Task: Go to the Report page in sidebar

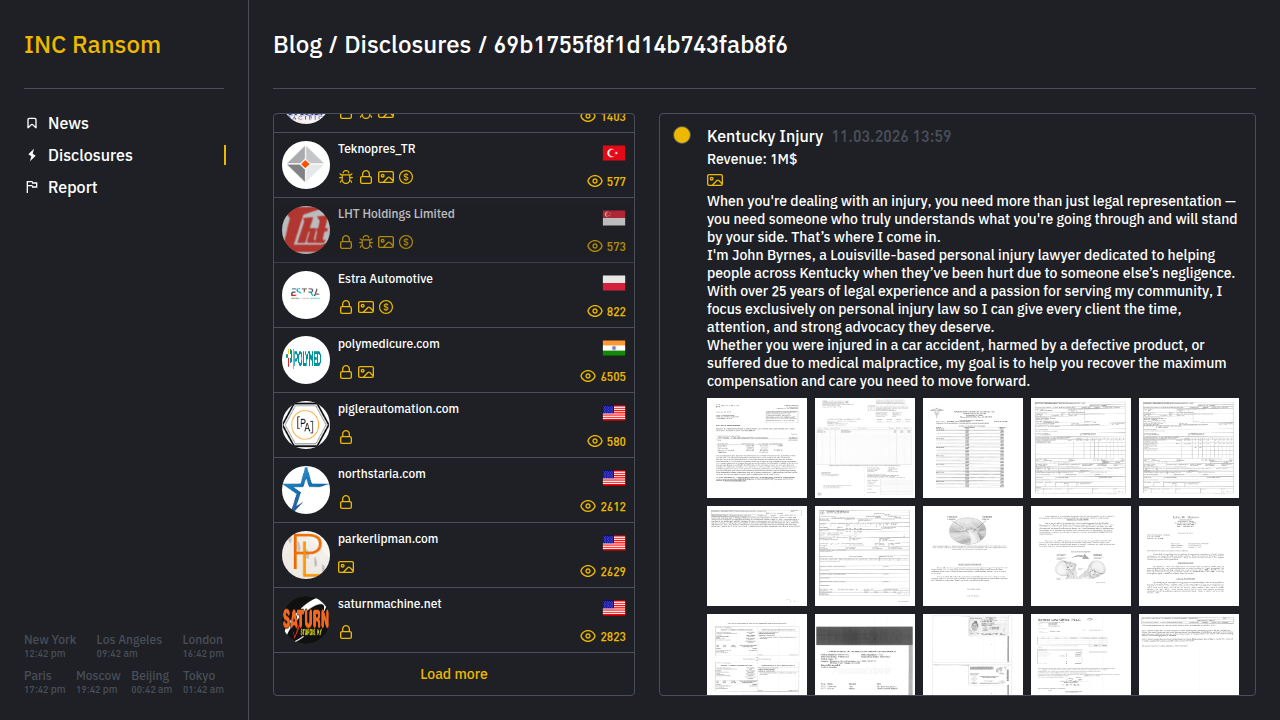Action: tap(72, 187)
